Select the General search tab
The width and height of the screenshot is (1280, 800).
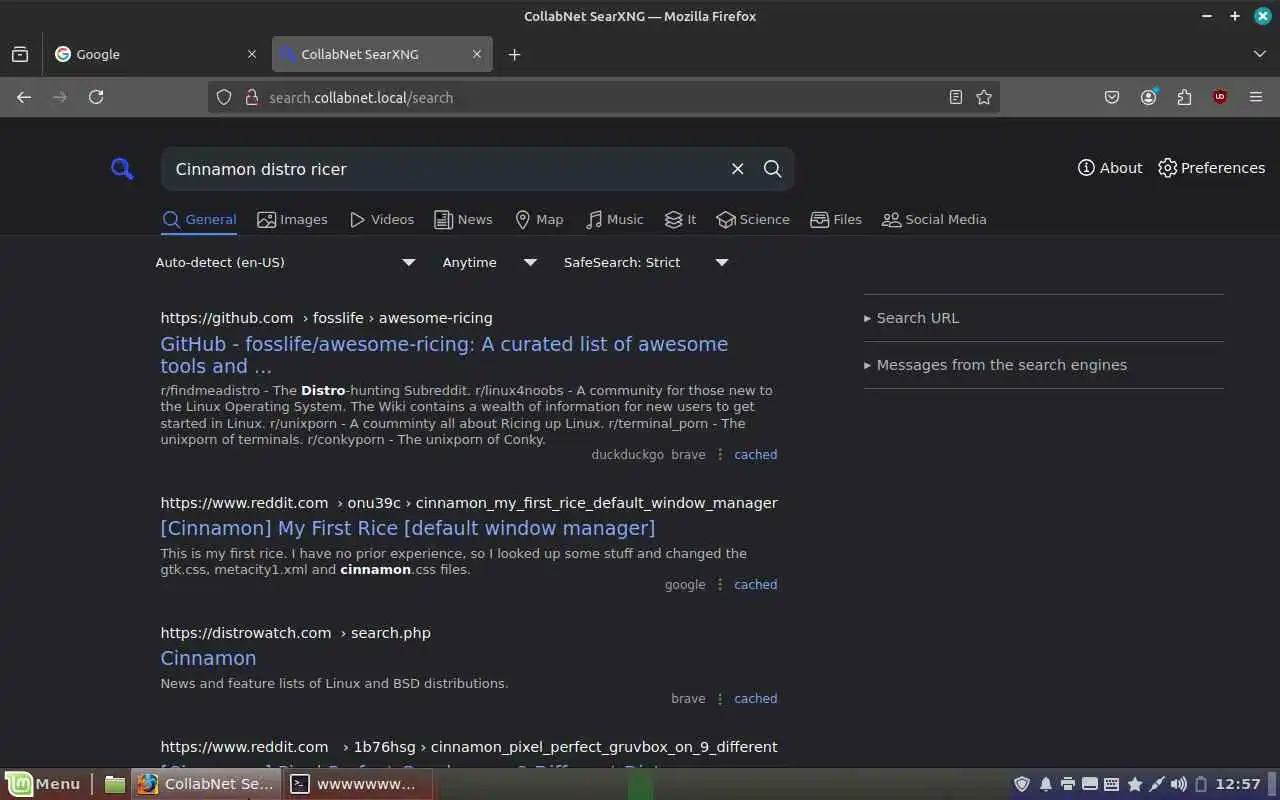click(x=199, y=220)
